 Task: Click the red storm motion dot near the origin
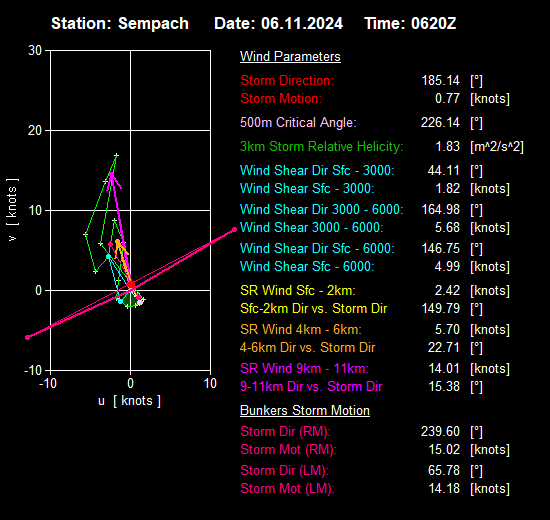tap(131, 284)
